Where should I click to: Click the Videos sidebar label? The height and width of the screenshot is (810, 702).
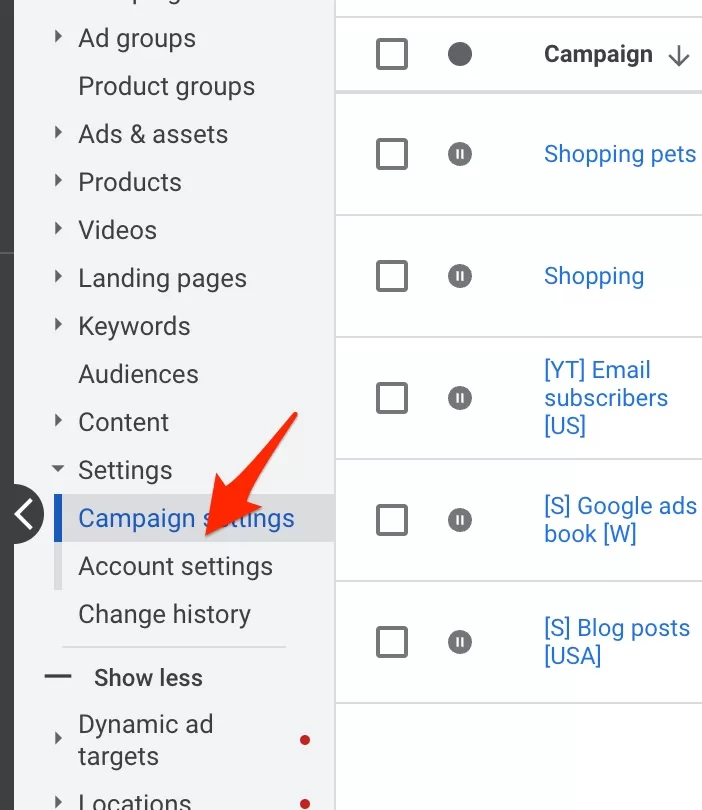coord(118,230)
